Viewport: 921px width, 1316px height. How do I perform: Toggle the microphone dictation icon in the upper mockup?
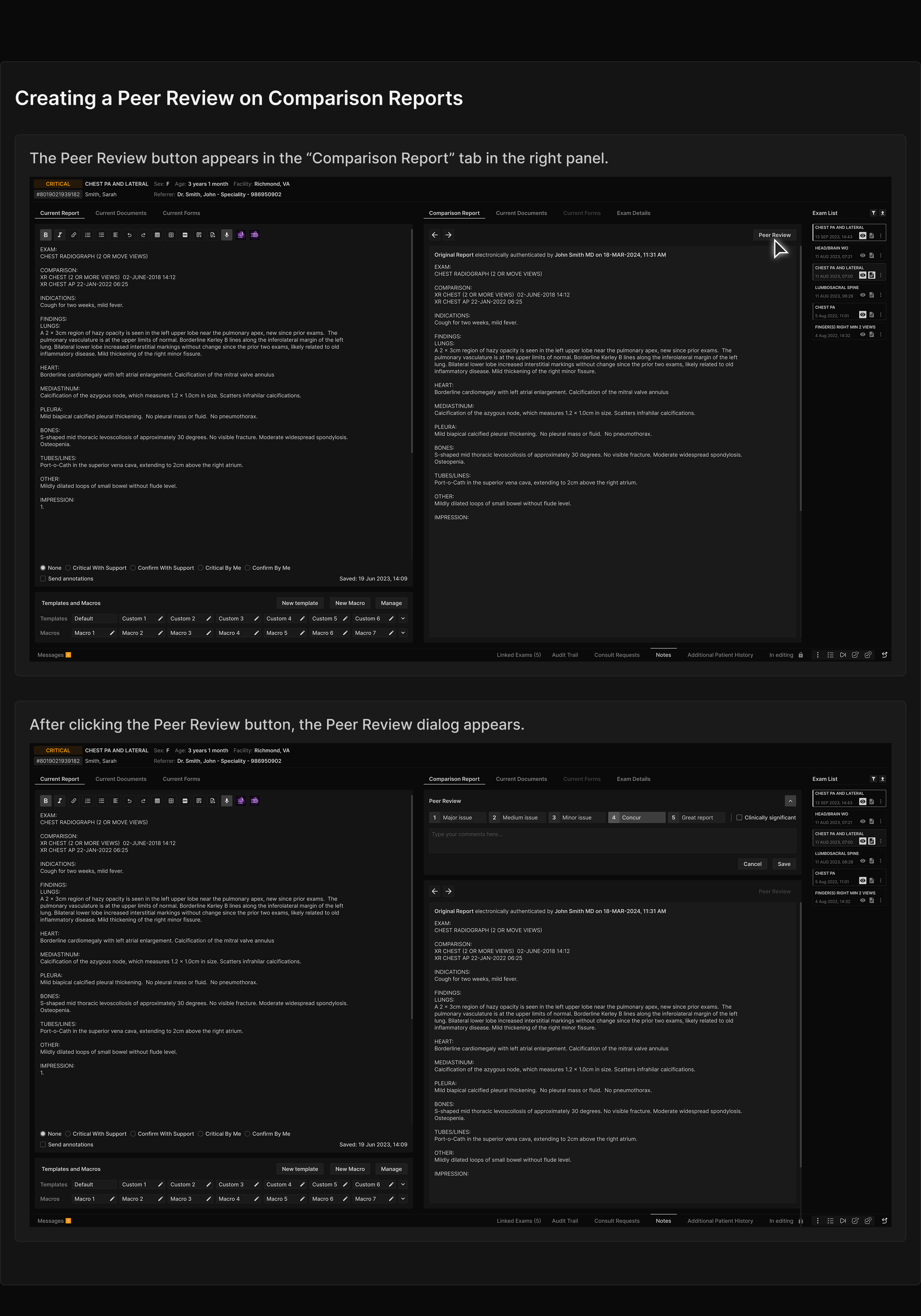pyautogui.click(x=227, y=235)
